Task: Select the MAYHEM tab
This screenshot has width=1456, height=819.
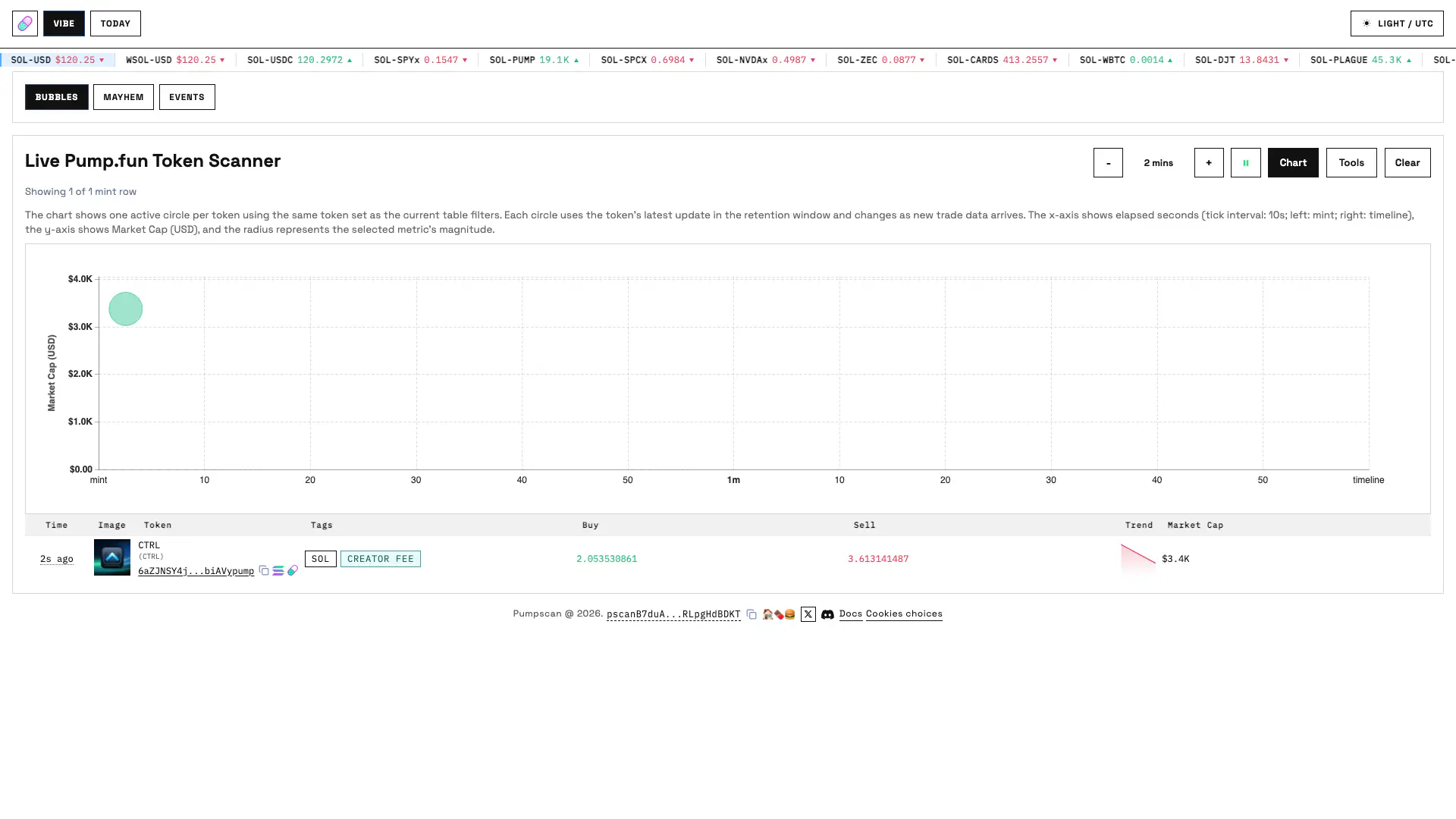Action: point(124,97)
